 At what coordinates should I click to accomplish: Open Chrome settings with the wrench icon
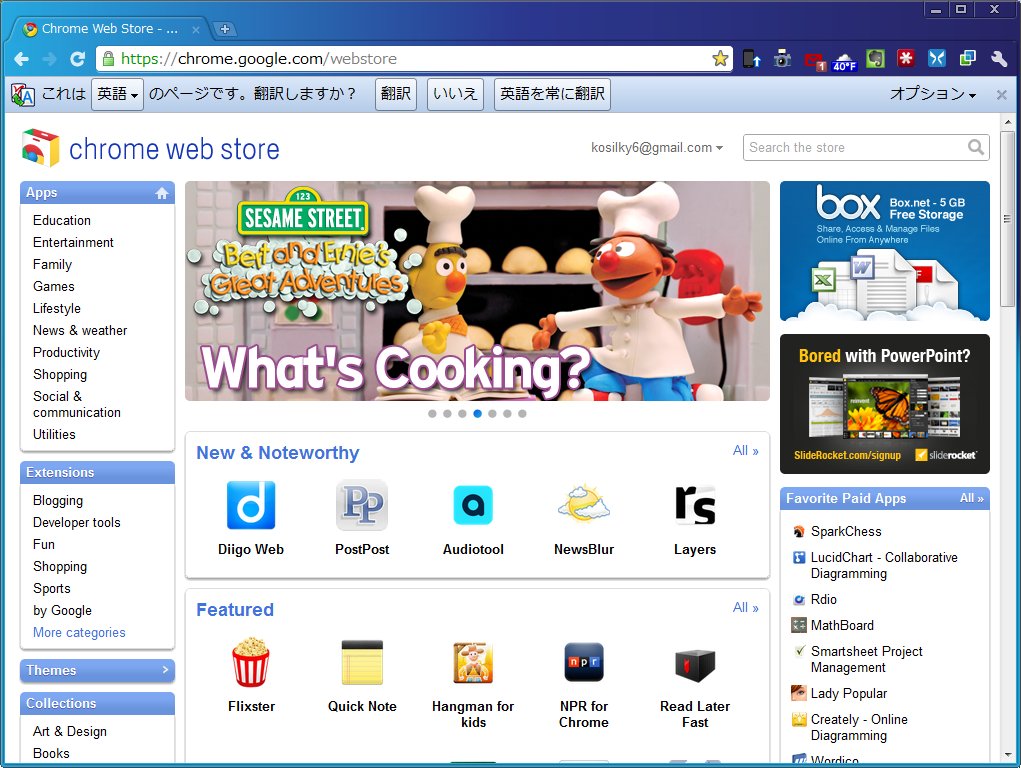tap(998, 59)
